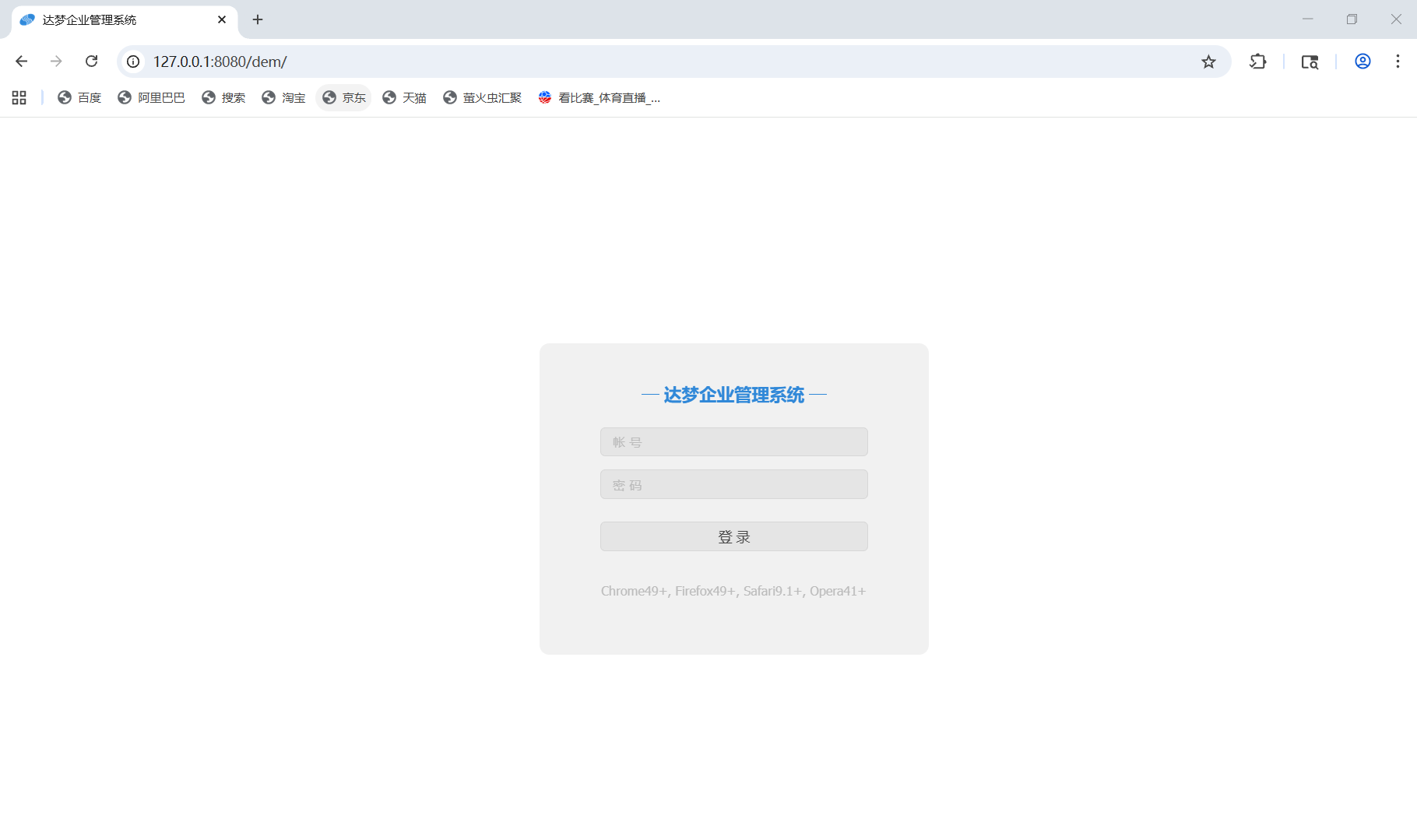Open the 看比赛_体育直播 bookmark
Viewport: 1417px width, 840px height.
pos(599,97)
